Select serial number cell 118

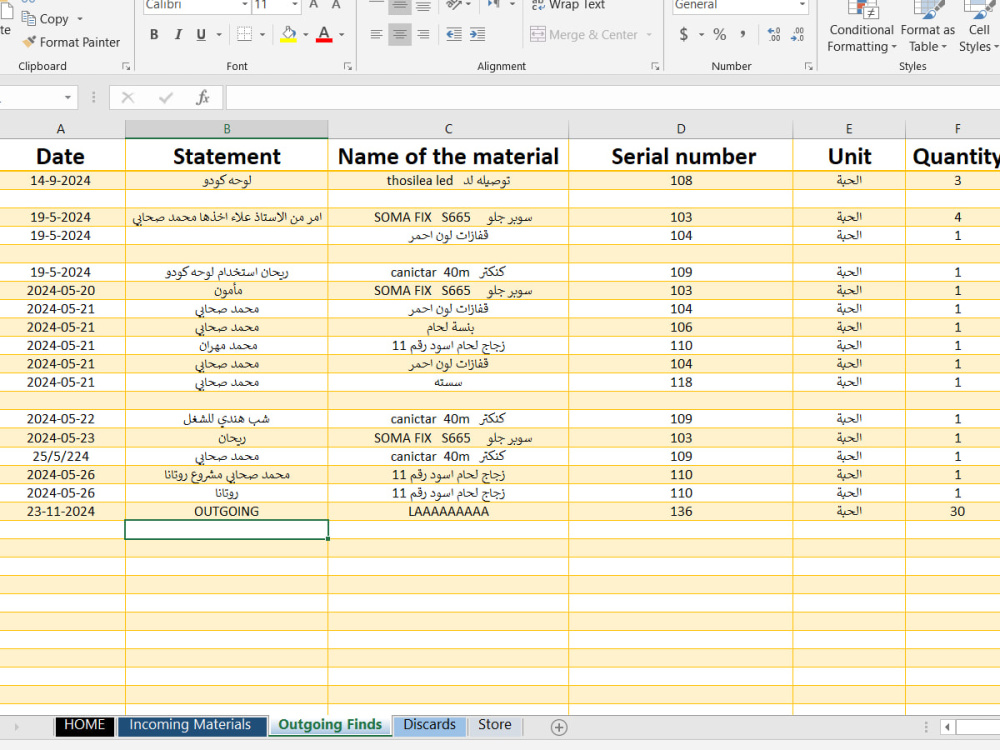[680, 383]
